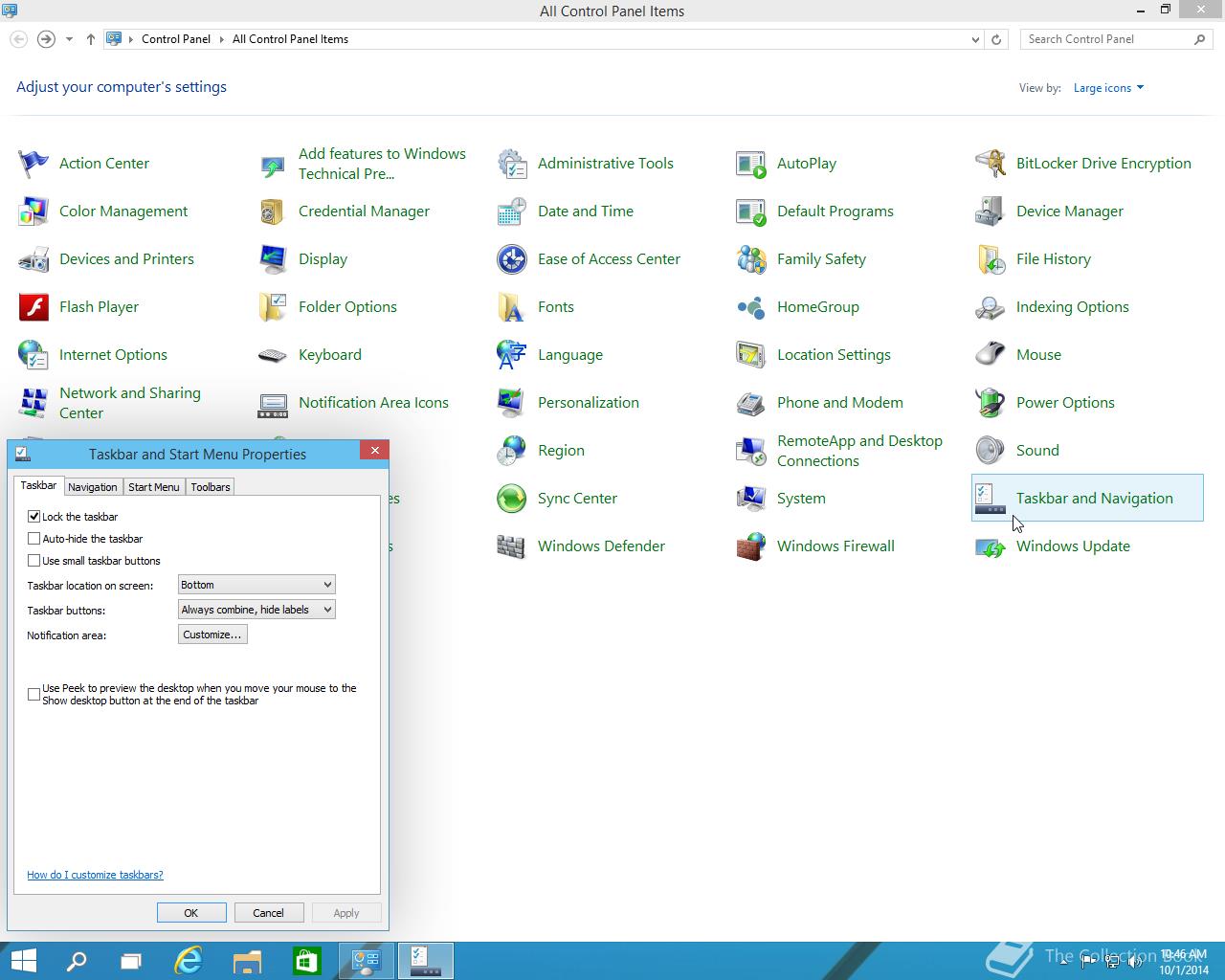Open Ease of Access Center icon
The image size is (1225, 980).
512,259
